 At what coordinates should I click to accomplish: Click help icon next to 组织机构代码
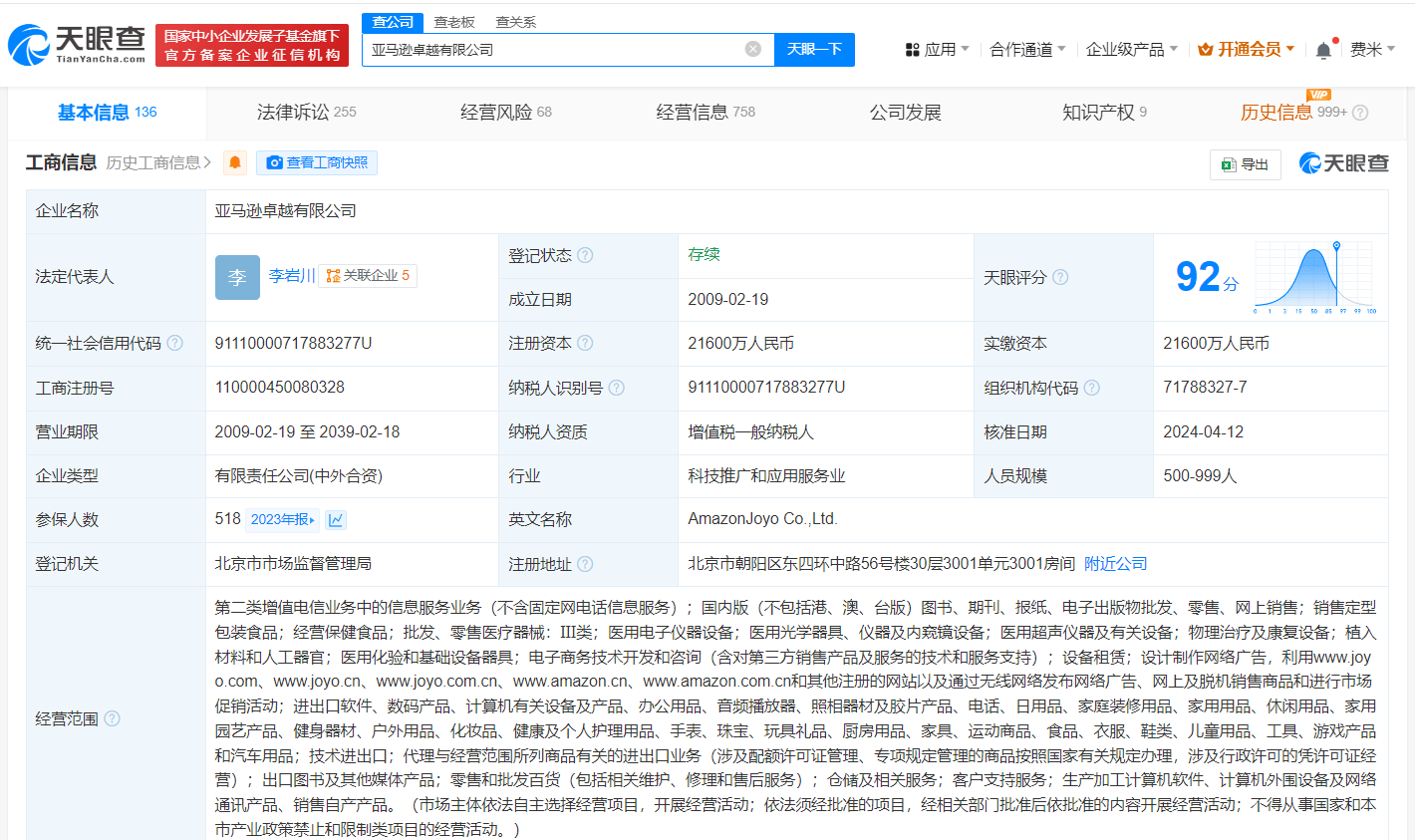[1092, 388]
